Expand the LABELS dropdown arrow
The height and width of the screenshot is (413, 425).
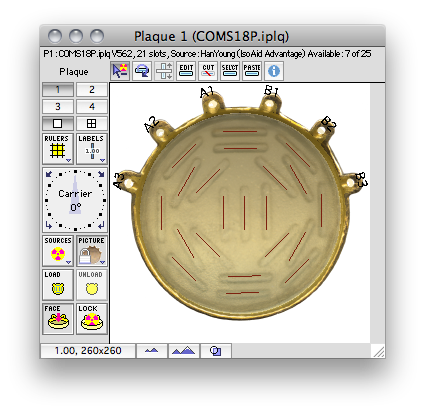point(102,160)
